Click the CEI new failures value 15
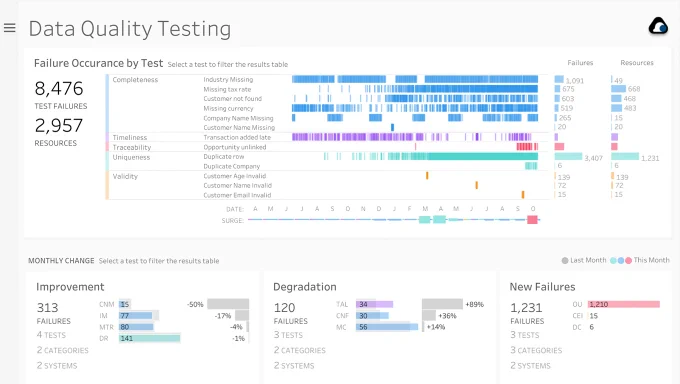The height and width of the screenshot is (384, 680). 594,316
